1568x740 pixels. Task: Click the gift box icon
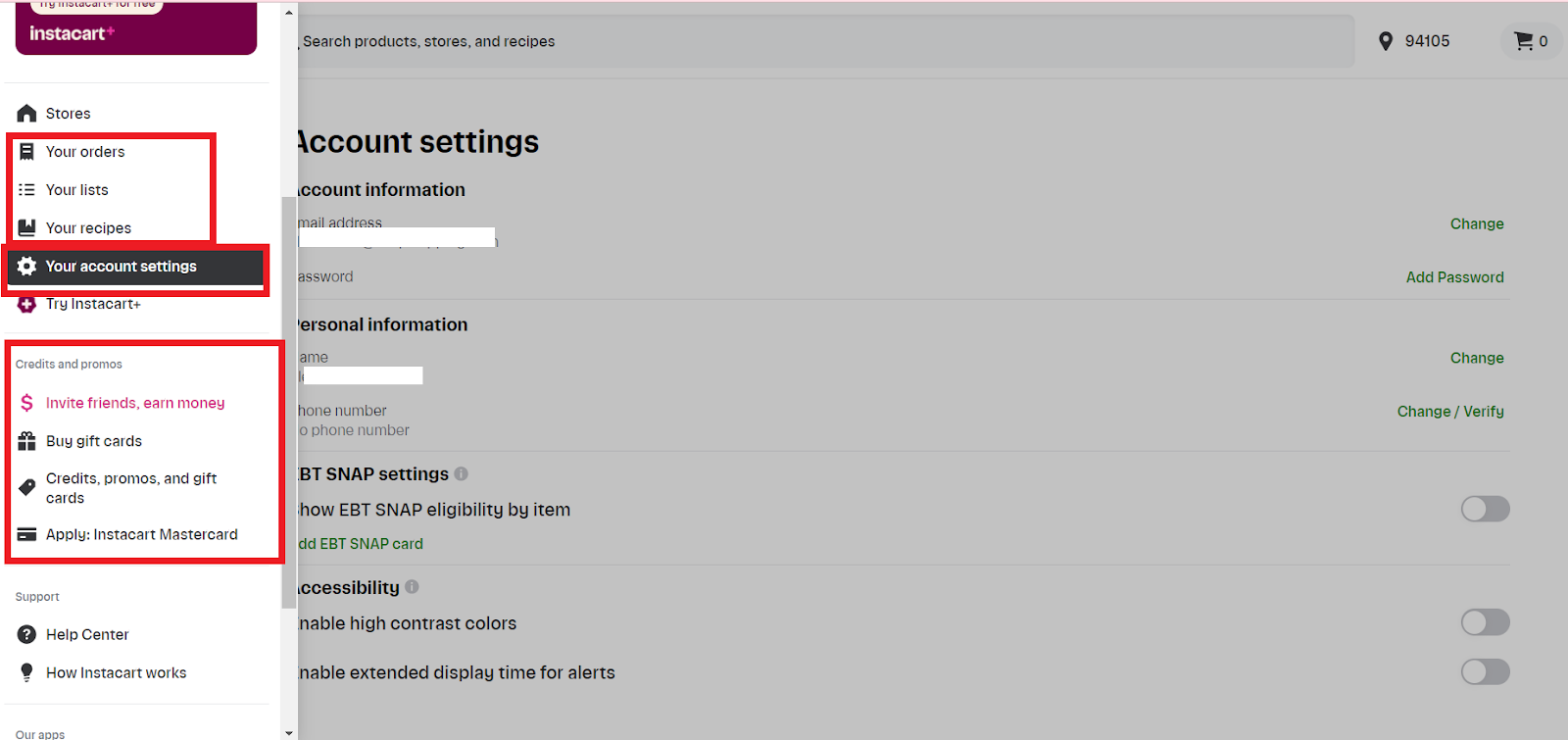tap(27, 441)
